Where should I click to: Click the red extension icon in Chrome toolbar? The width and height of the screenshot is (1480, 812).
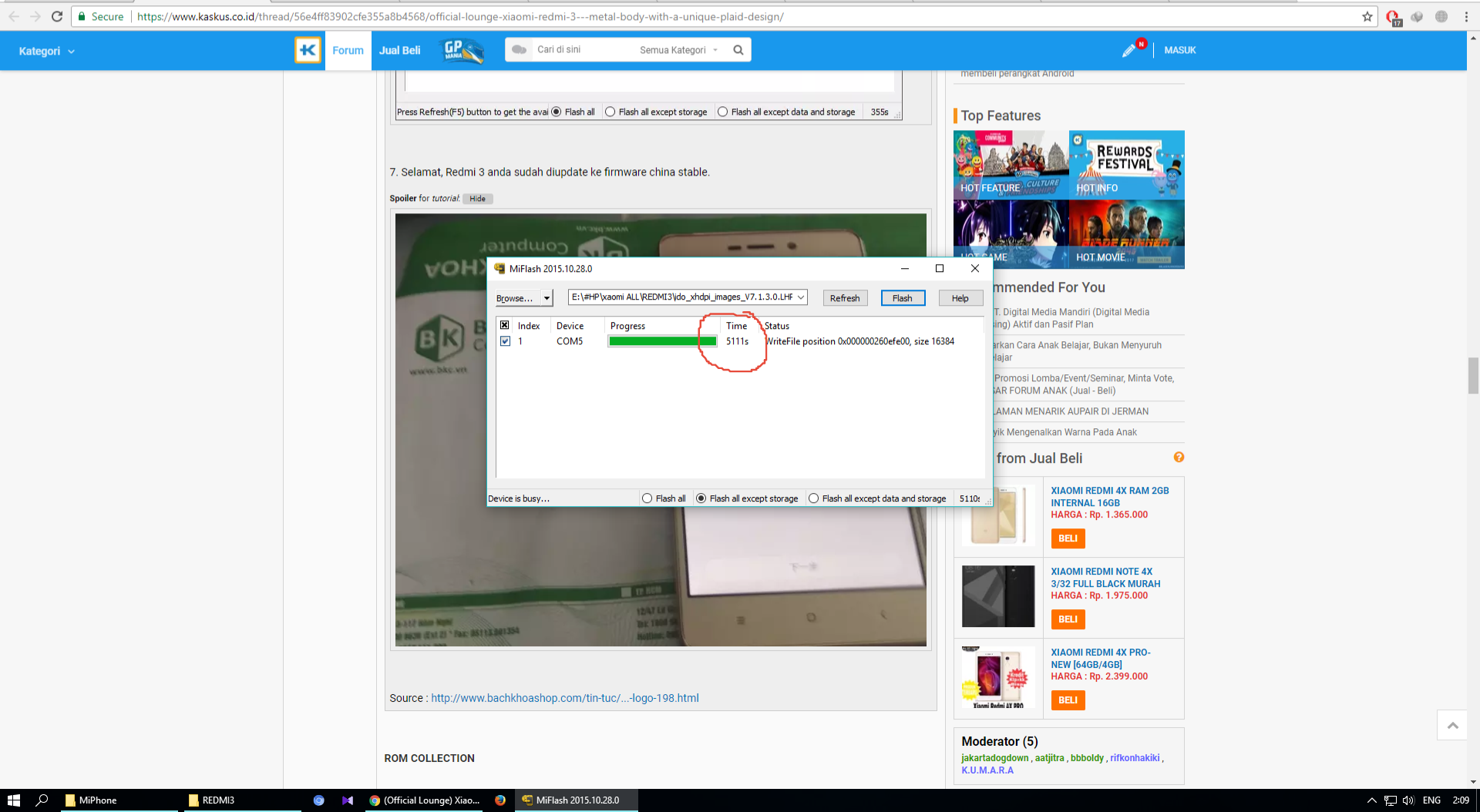(1393, 17)
